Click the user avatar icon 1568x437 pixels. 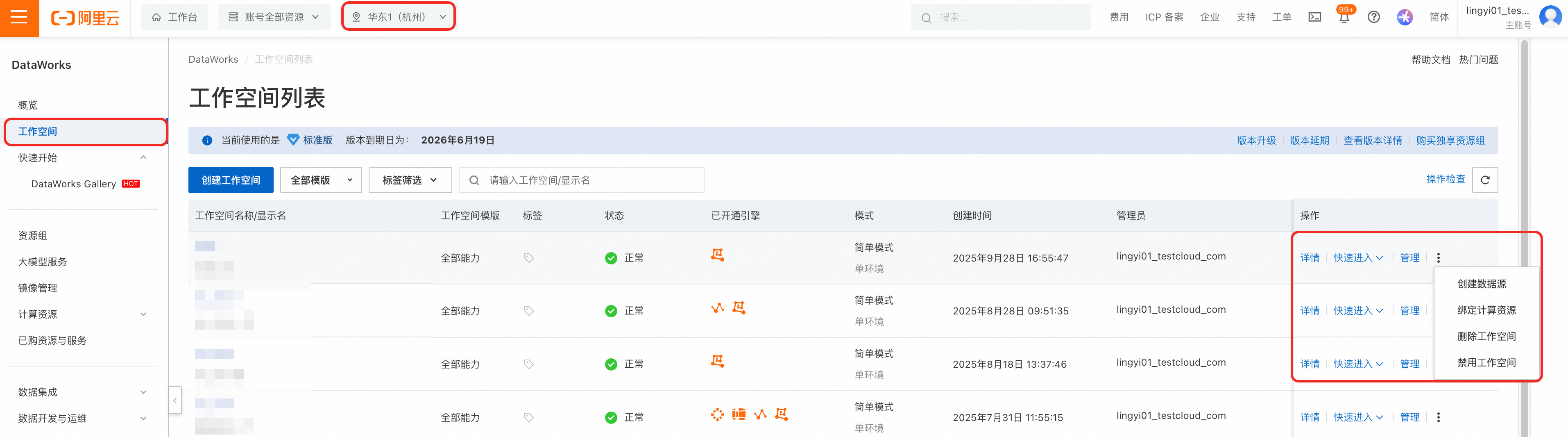(1550, 17)
